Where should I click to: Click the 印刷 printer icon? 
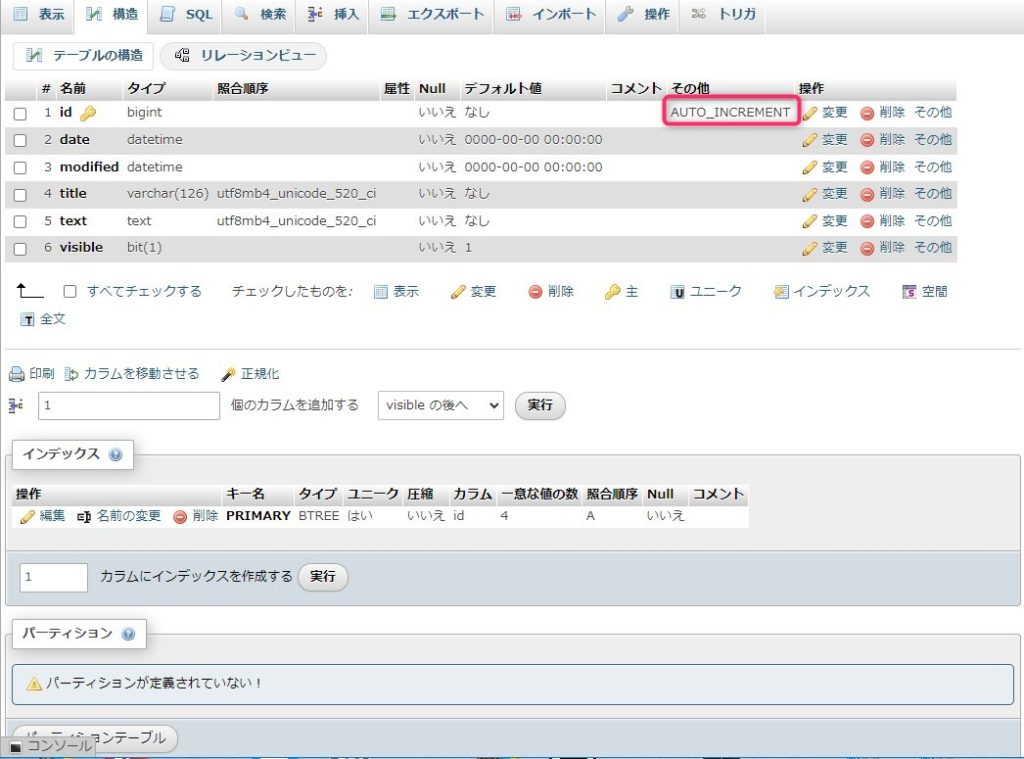coord(16,374)
